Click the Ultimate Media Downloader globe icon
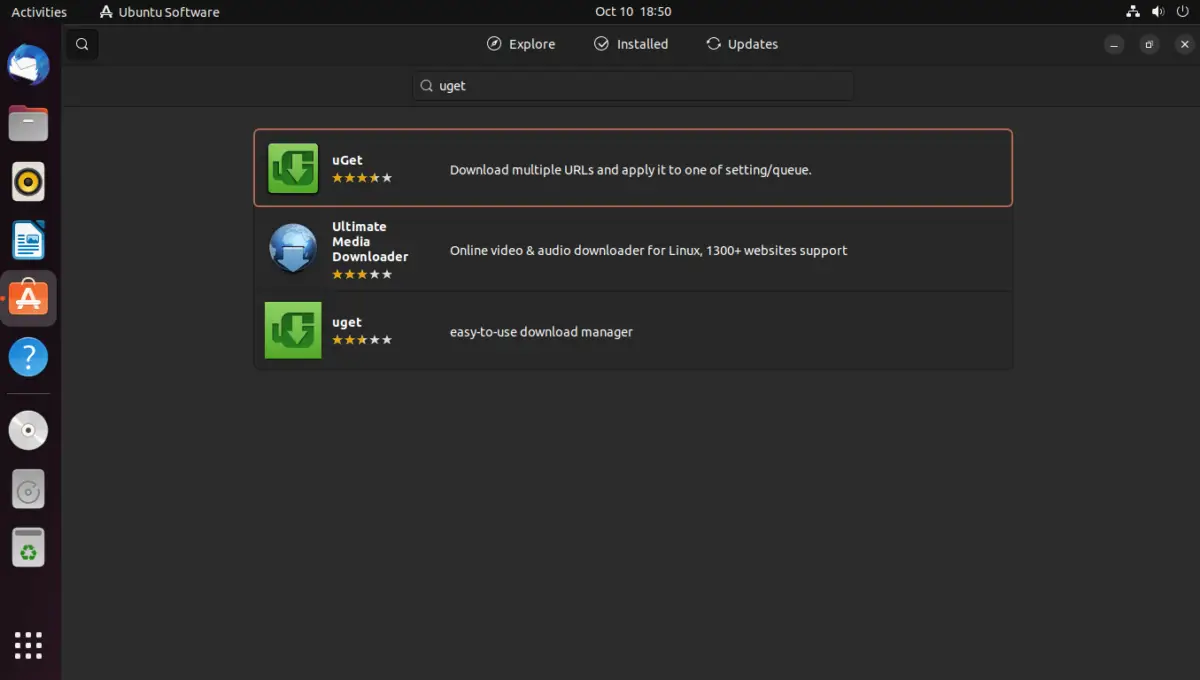The image size is (1200, 680). click(x=293, y=249)
